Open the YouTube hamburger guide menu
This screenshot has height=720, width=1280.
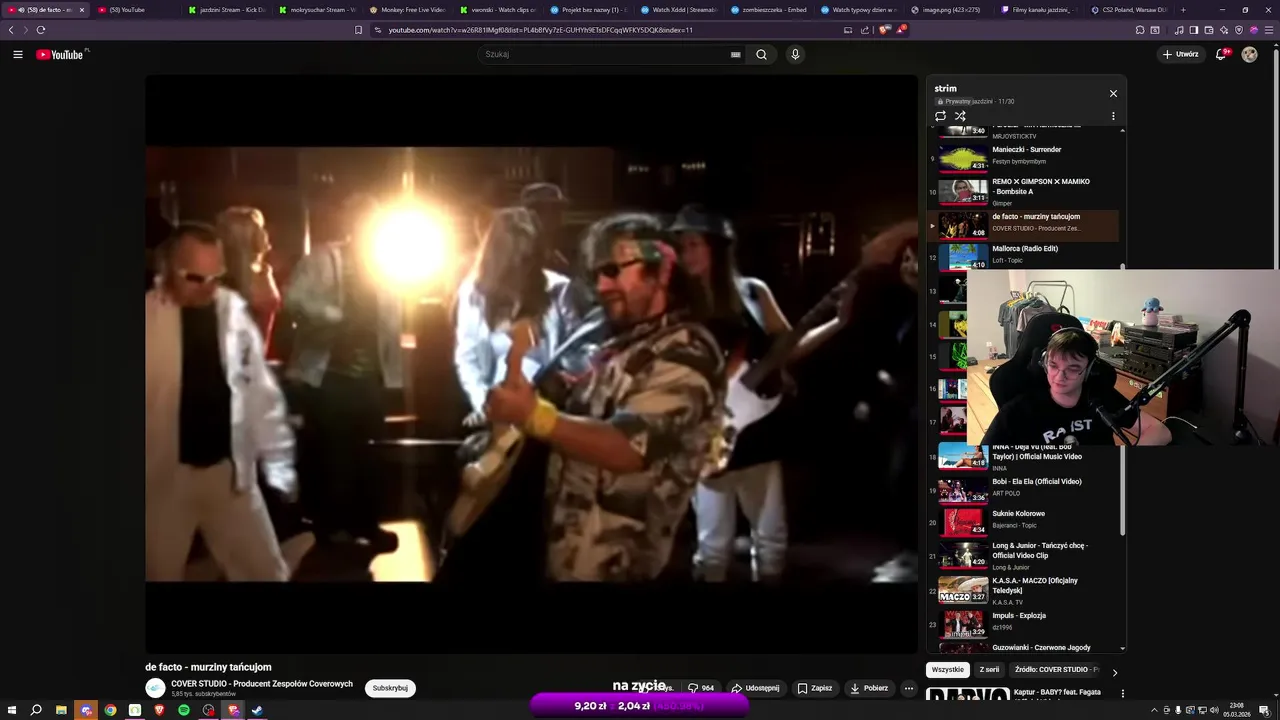[x=18, y=54]
